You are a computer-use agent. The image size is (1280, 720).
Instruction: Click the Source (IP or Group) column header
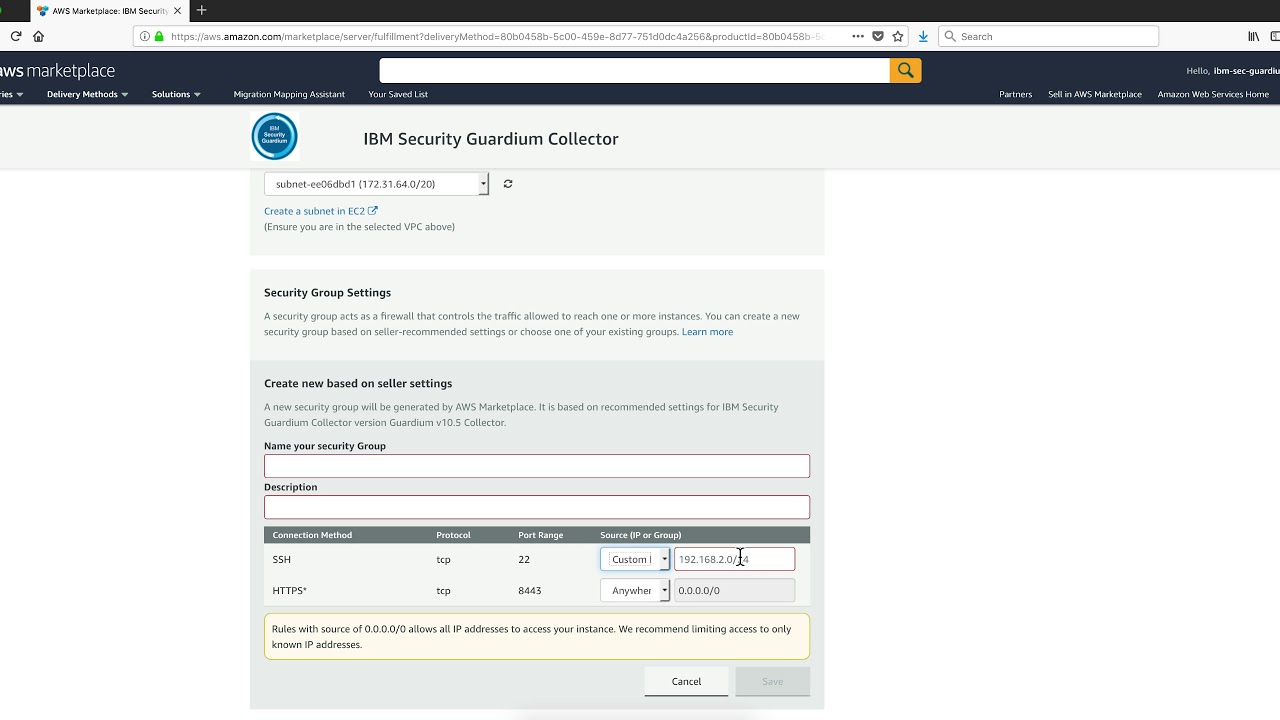pos(640,535)
